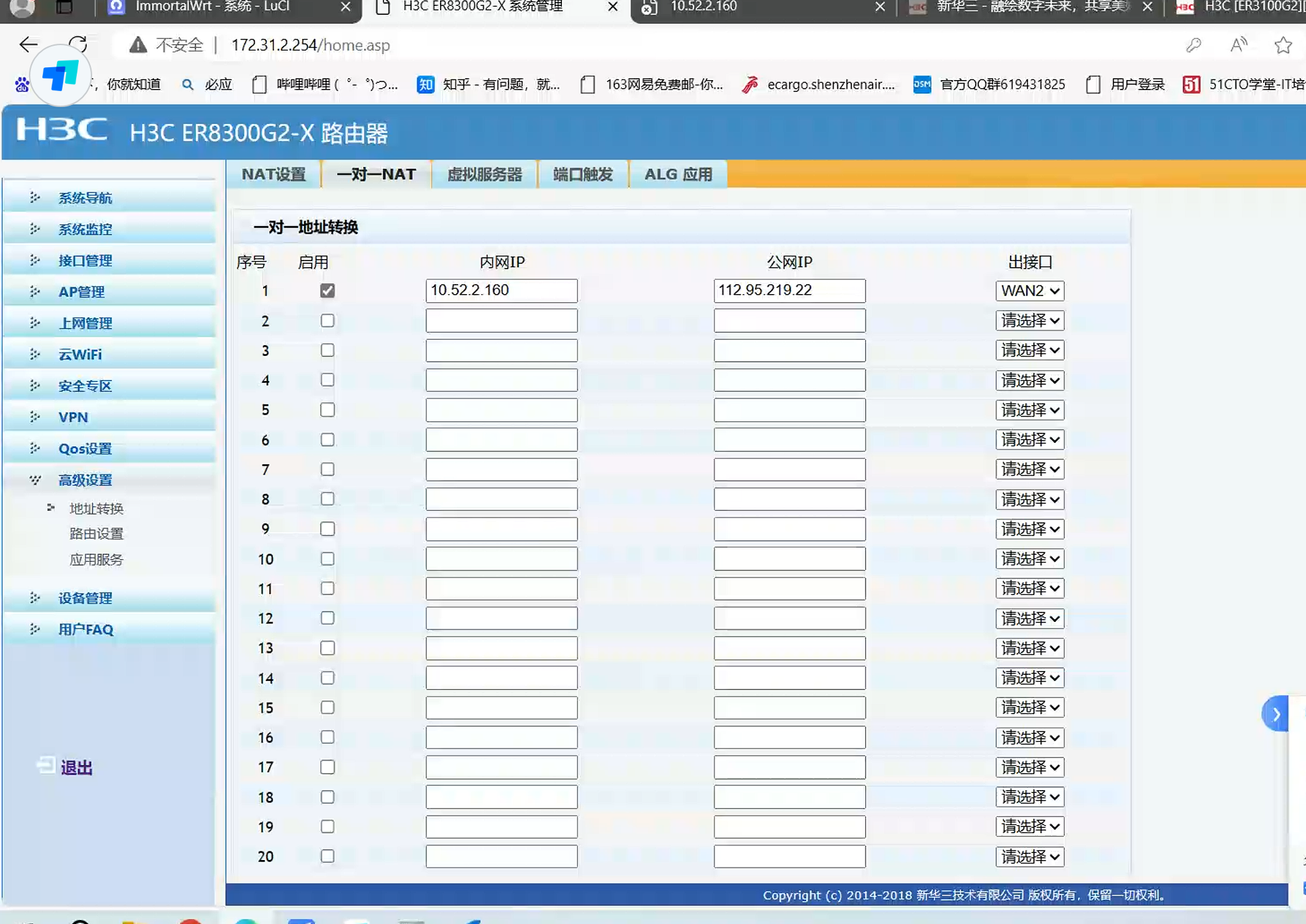Screen dimensions: 1306x924
Task: Expand the 设备管理 sidebar section
Action: point(85,598)
